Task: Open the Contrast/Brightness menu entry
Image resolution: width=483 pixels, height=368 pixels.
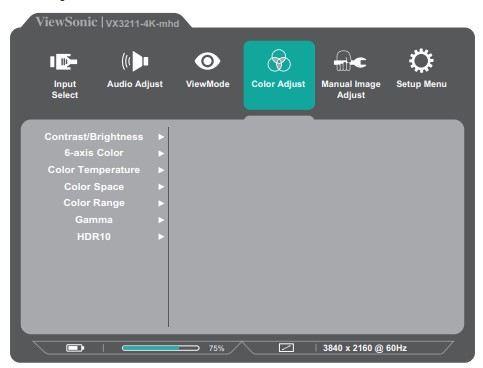Action: point(94,137)
